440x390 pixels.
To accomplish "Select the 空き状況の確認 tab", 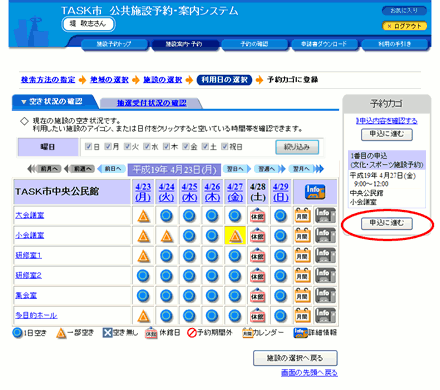I will click(x=55, y=102).
